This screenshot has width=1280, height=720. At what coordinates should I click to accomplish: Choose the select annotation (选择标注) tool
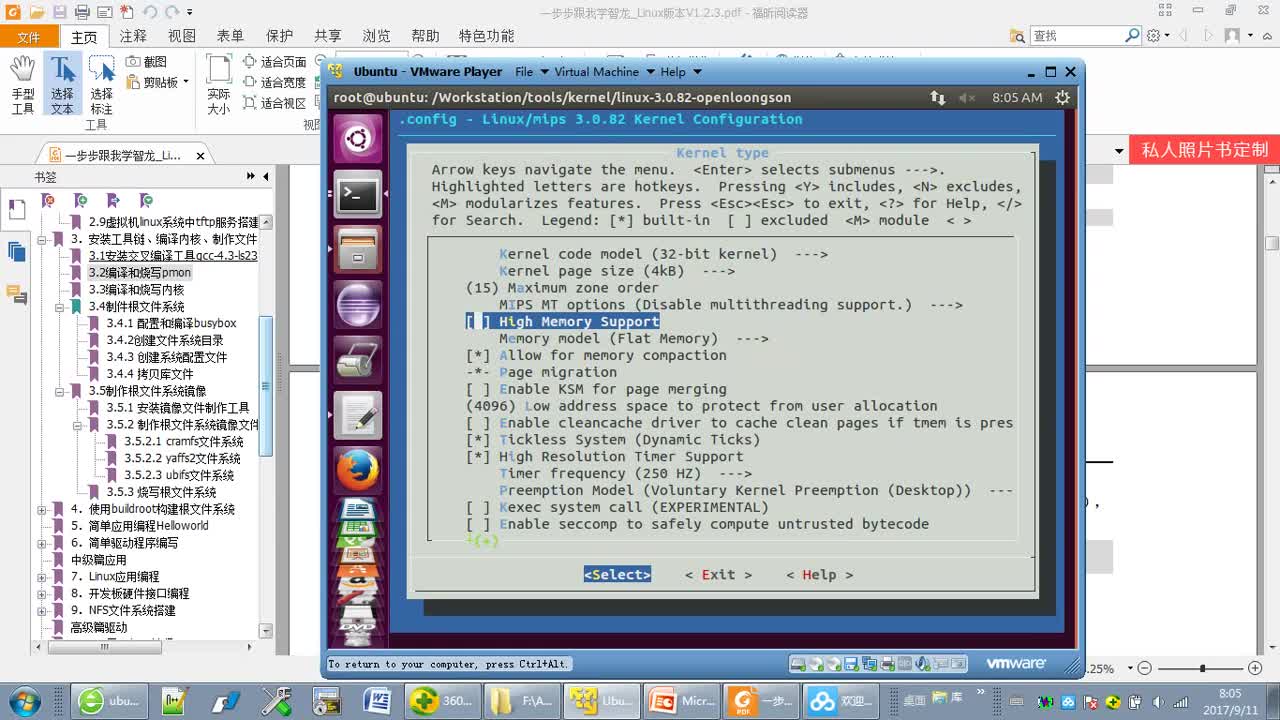pos(101,85)
